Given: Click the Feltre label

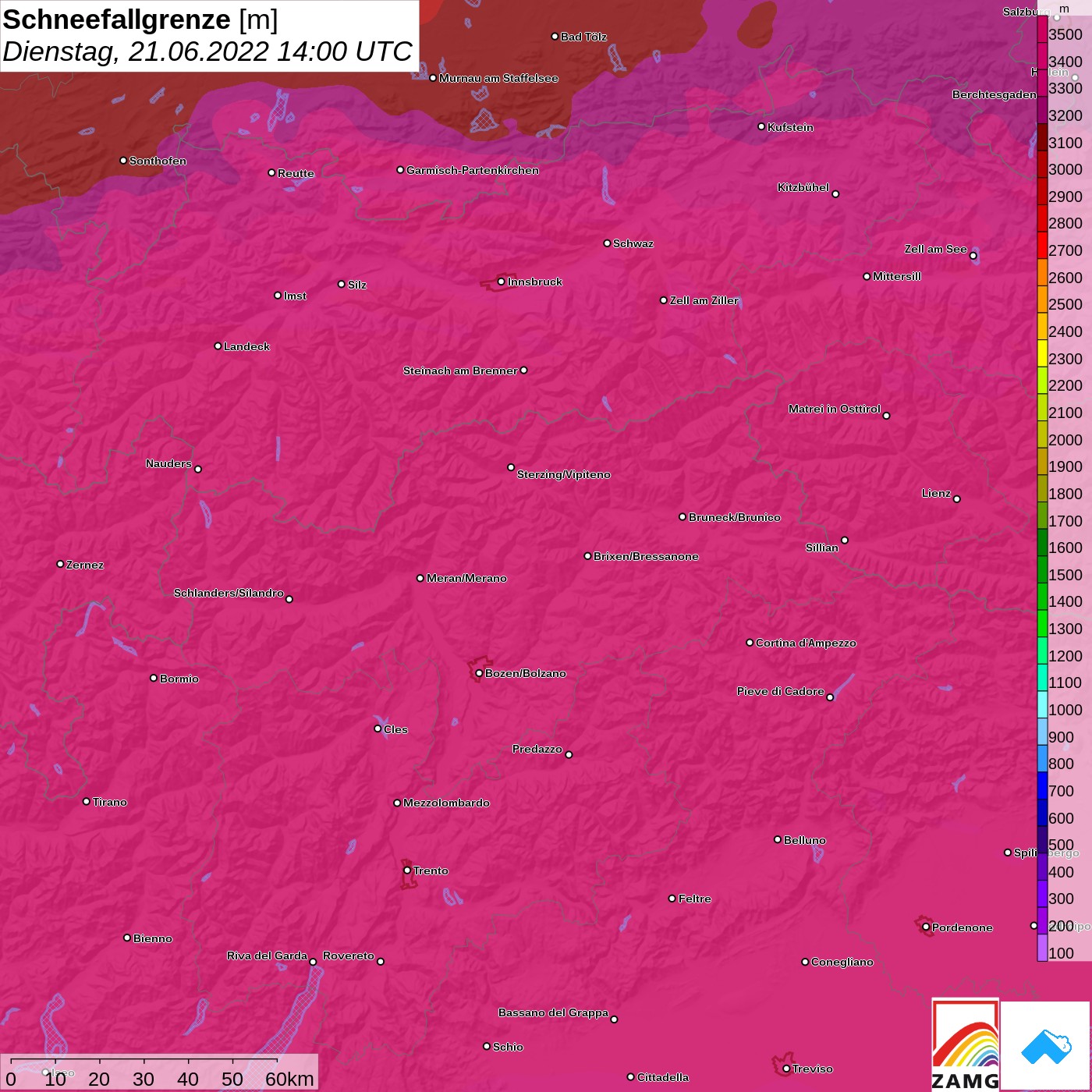Looking at the screenshot, I should pos(694,899).
